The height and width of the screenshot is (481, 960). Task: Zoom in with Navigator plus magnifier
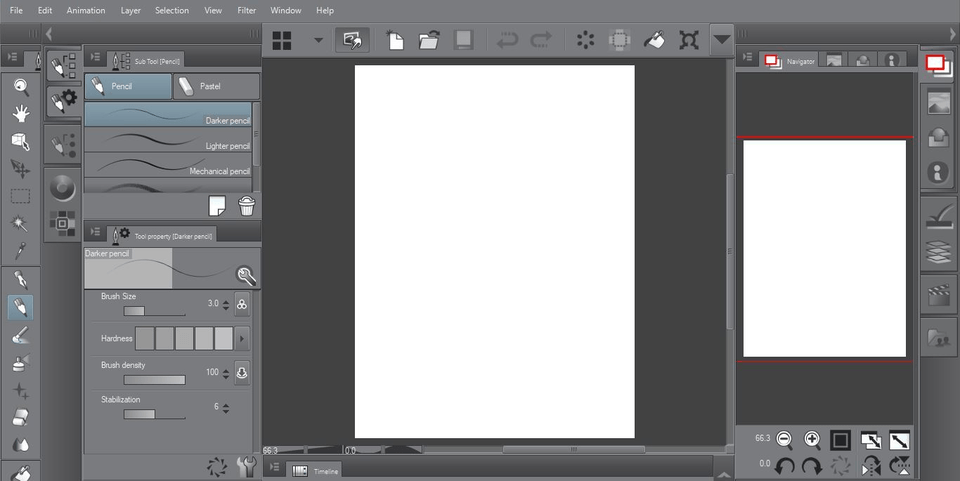812,440
